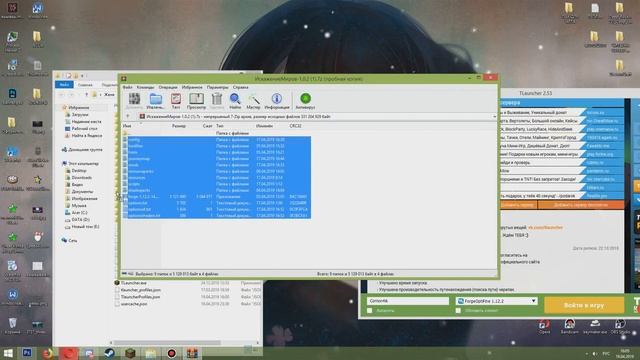Open the topmost blue server link in TLauncher

(x=595, y=112)
